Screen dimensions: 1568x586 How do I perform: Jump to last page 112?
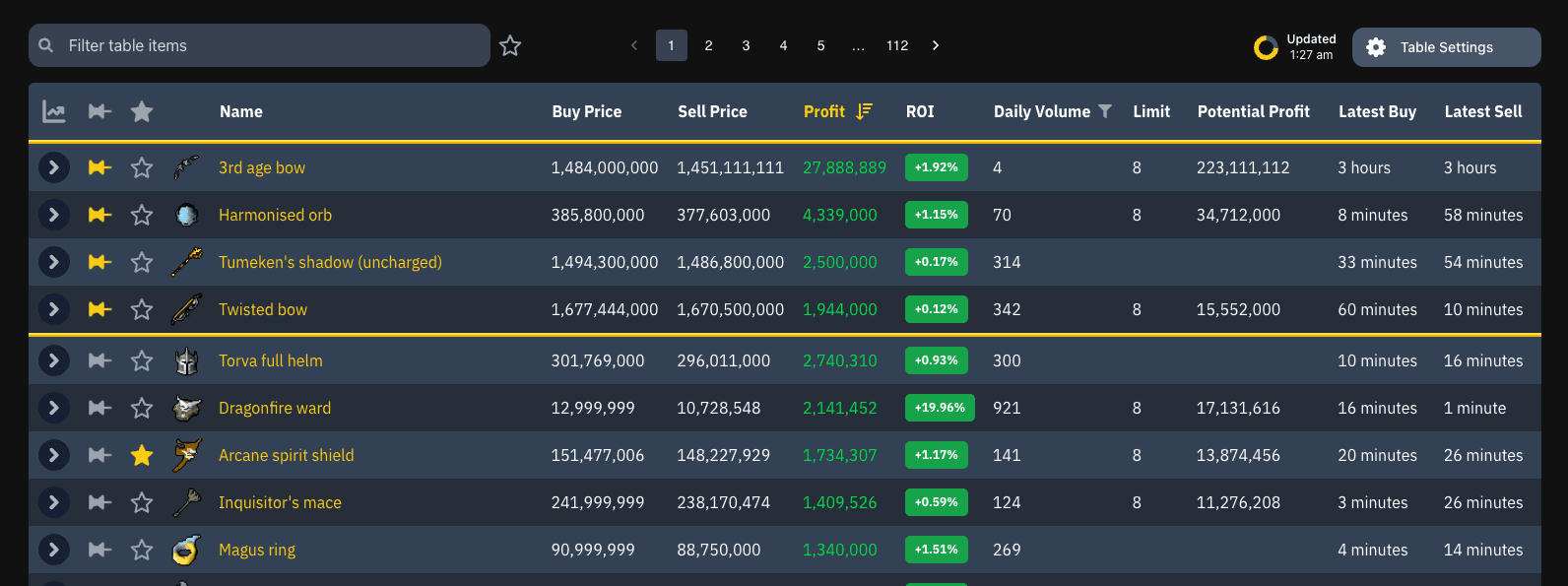(x=897, y=45)
